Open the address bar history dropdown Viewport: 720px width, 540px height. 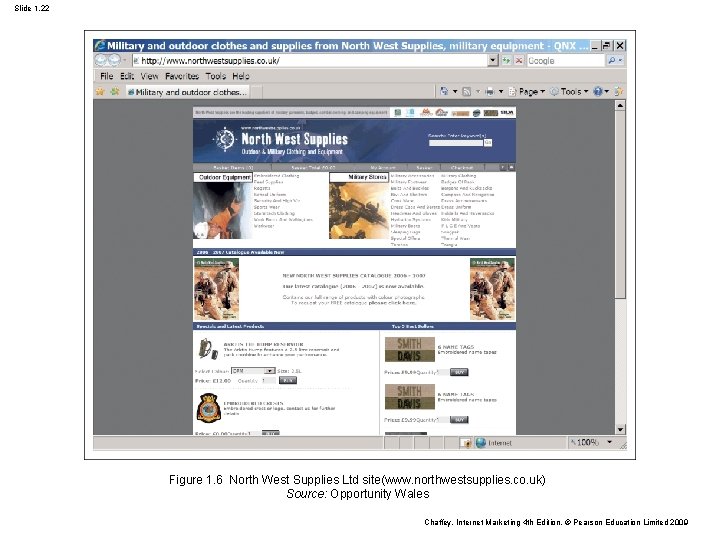click(493, 61)
